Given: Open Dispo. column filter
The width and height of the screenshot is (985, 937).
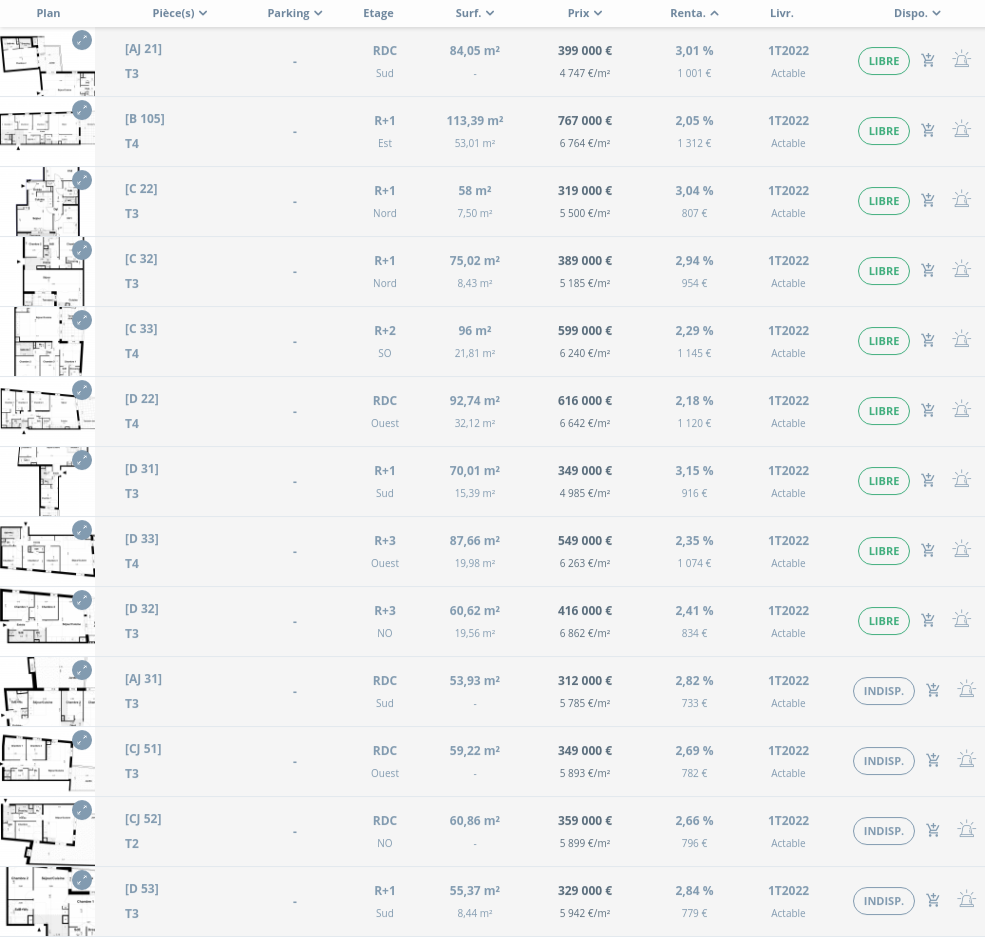Looking at the screenshot, I should [917, 13].
